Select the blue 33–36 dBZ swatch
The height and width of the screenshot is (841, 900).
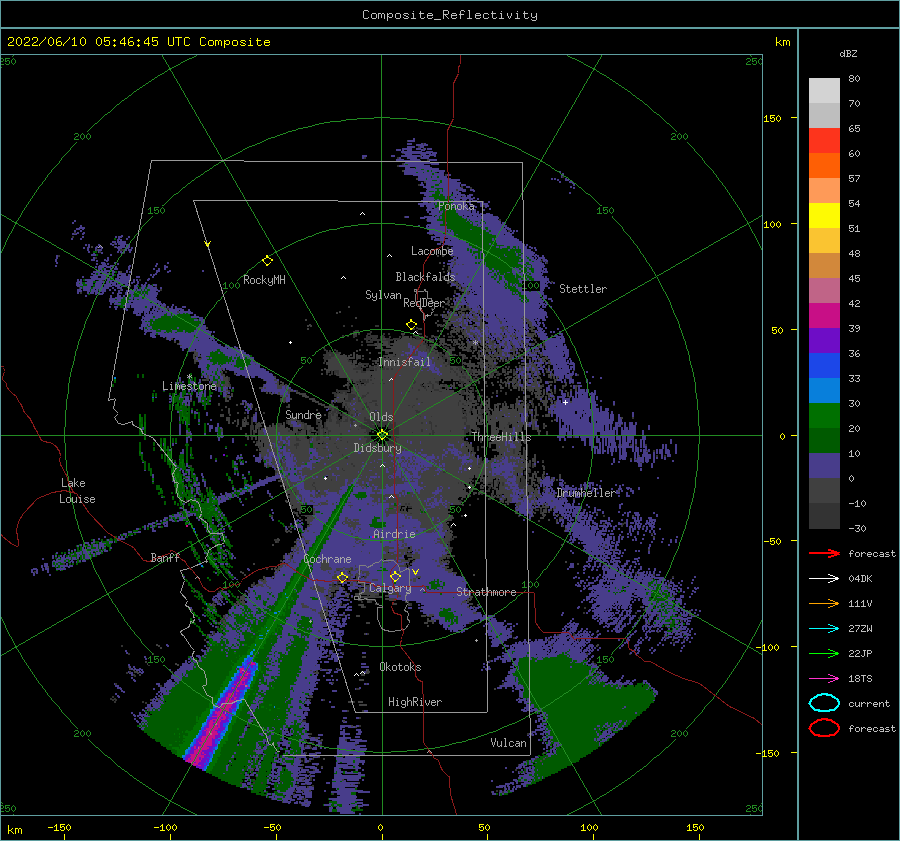click(x=824, y=366)
